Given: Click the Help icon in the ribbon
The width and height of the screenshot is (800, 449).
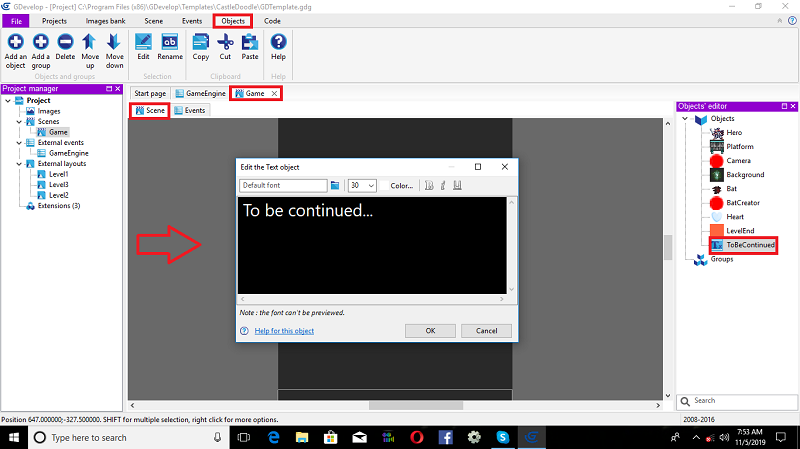Looking at the screenshot, I should click(278, 42).
